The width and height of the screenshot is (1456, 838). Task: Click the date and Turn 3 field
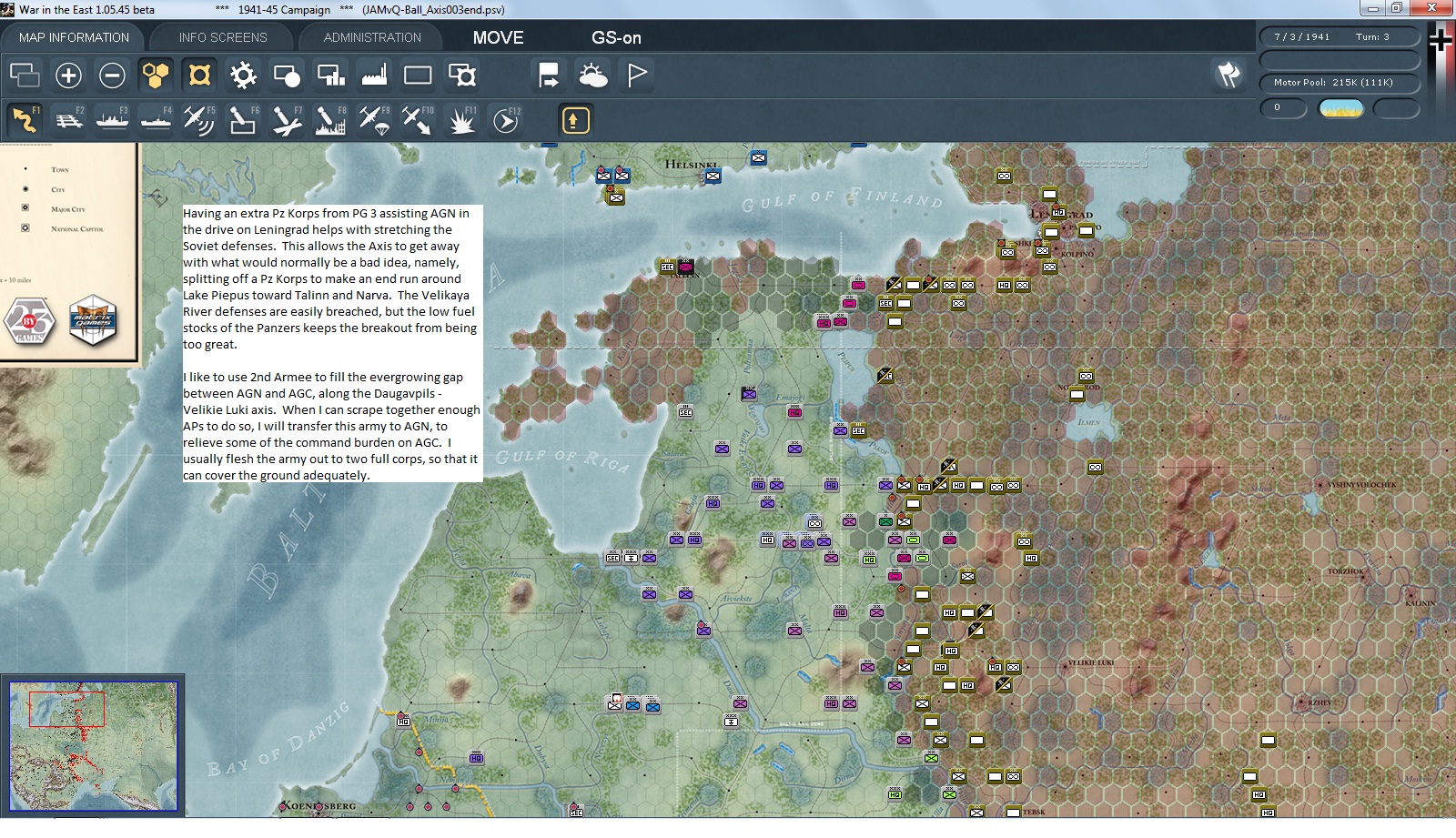point(1340,36)
